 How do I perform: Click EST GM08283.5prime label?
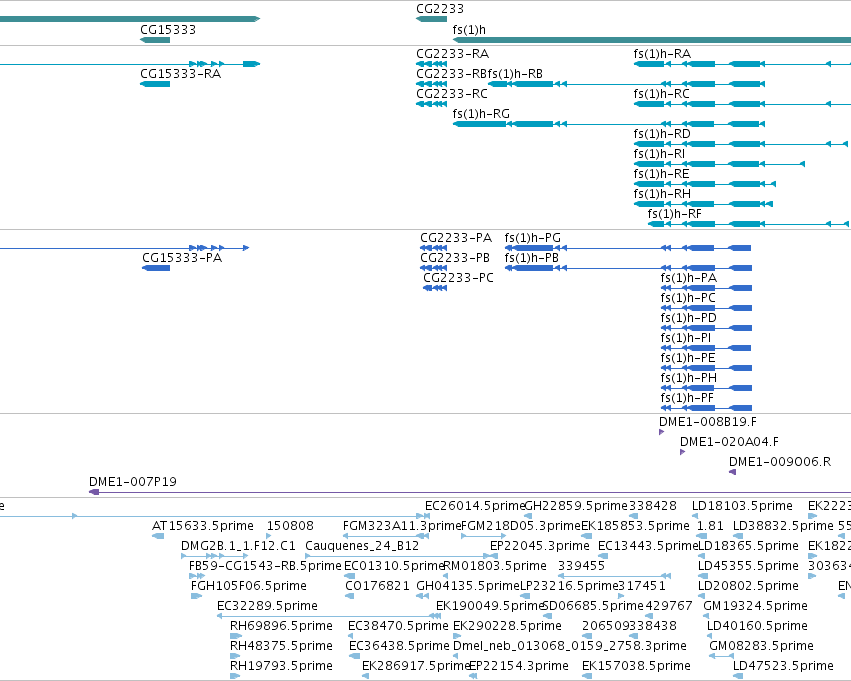point(761,646)
